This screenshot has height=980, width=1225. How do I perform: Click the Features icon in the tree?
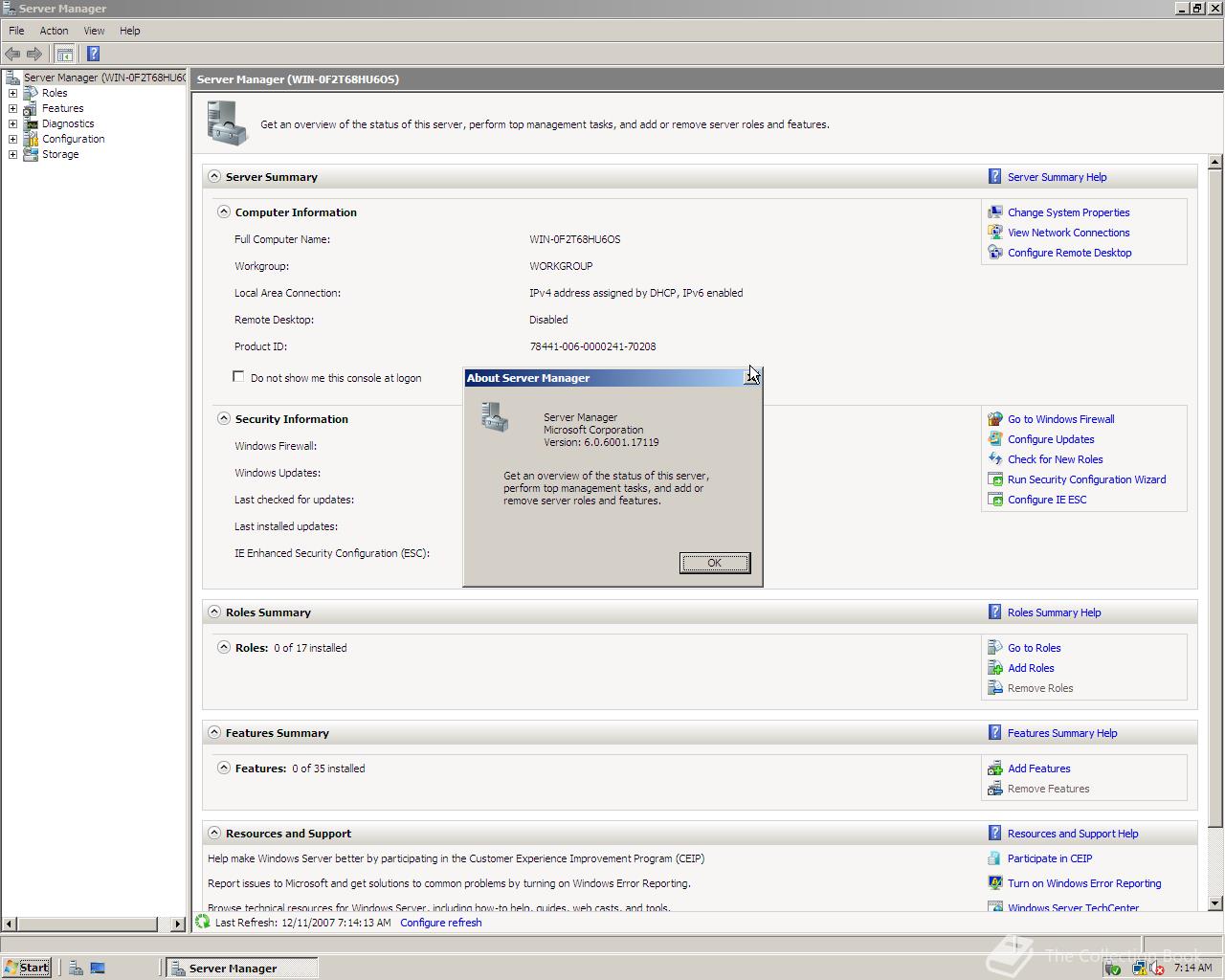pos(31,108)
